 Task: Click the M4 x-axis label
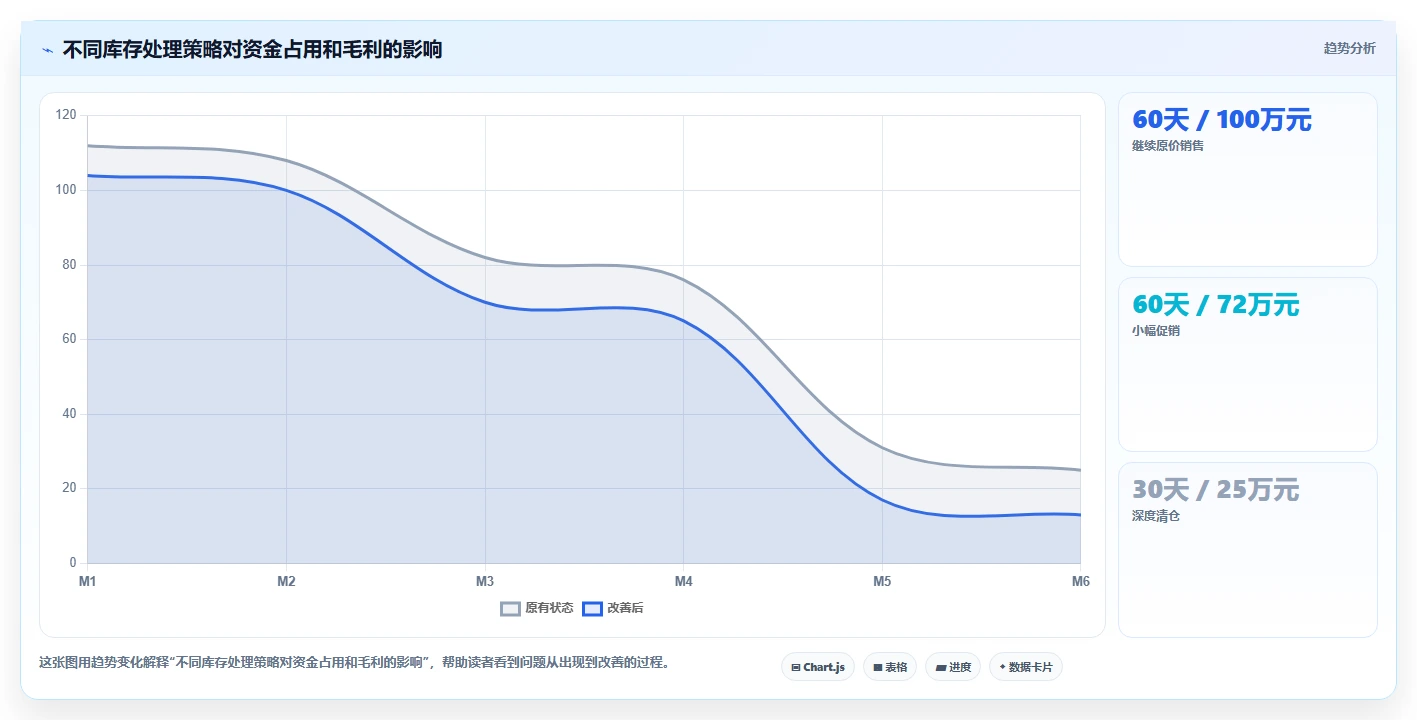click(x=683, y=581)
